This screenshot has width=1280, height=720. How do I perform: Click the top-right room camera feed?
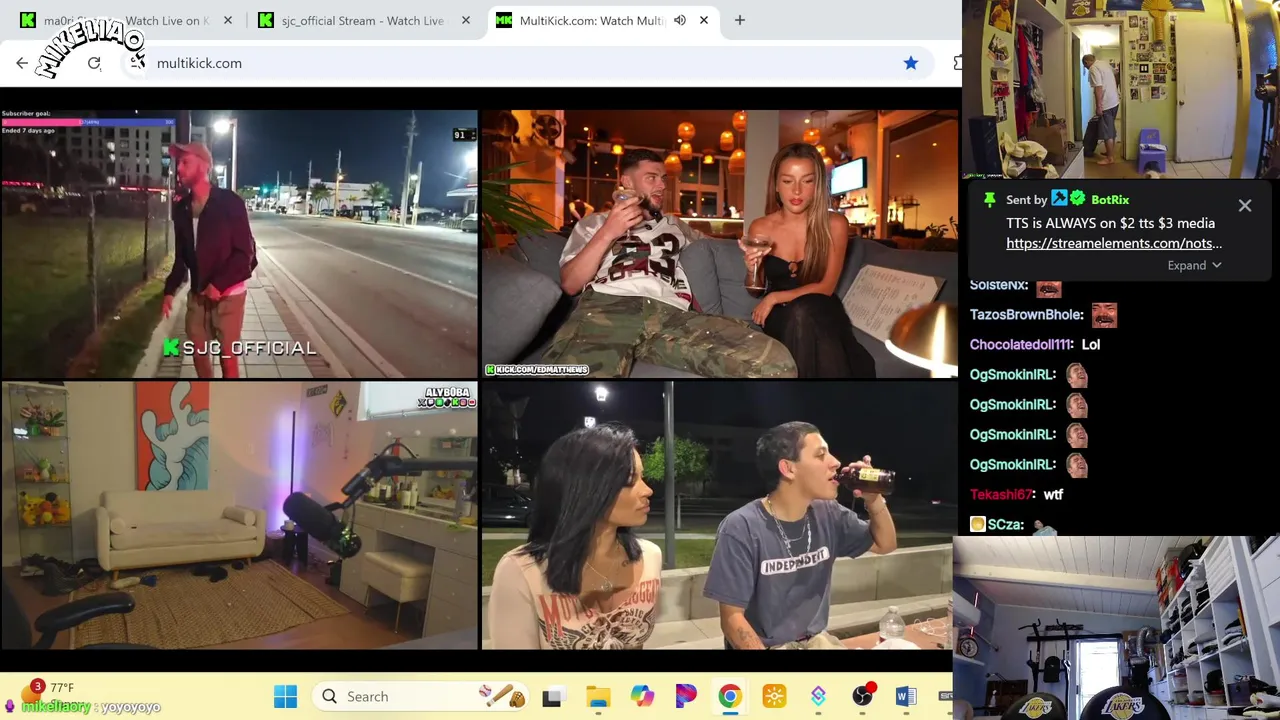coord(1121,89)
